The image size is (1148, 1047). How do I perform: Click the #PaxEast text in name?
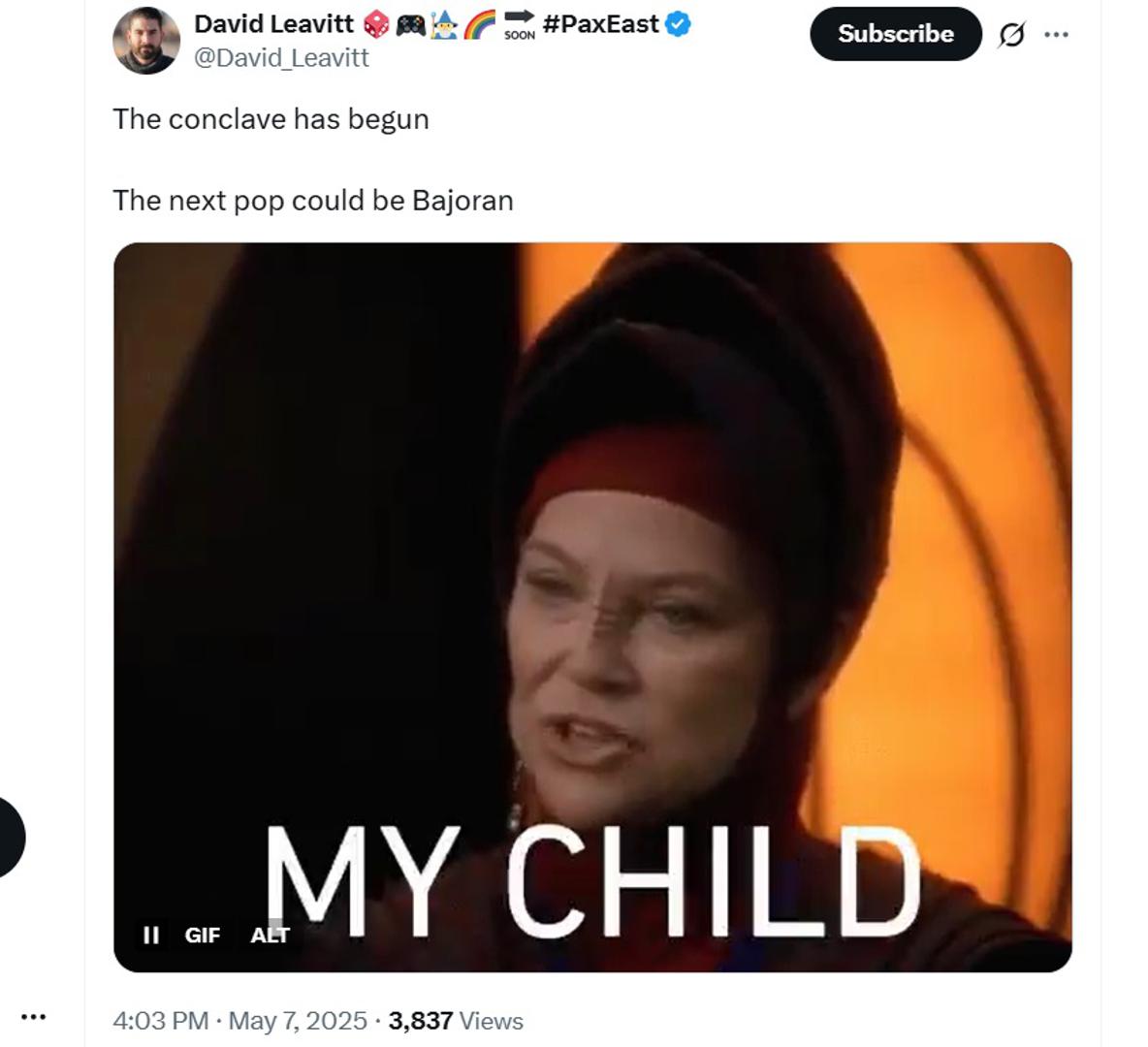point(601,24)
